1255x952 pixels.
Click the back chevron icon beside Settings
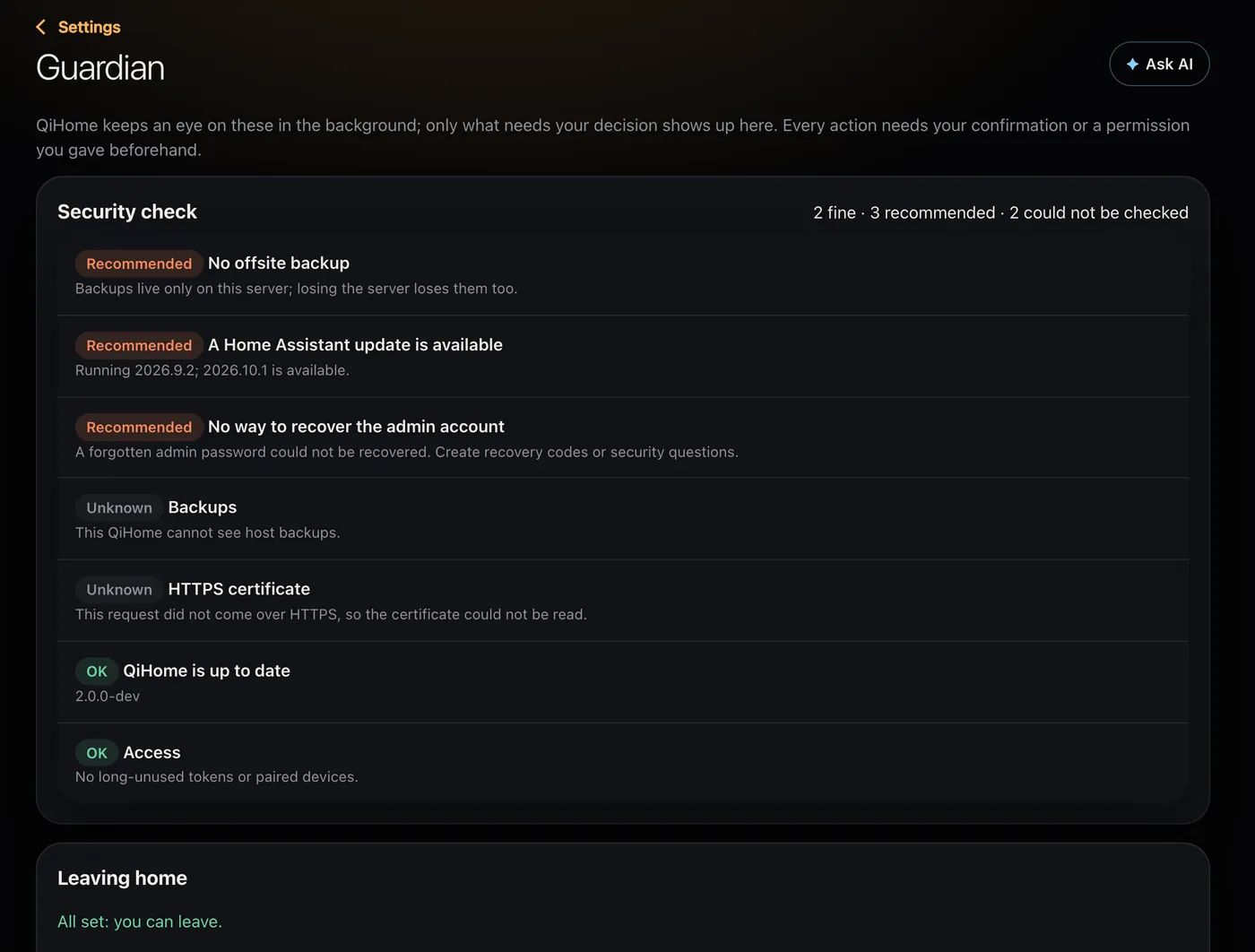pyautogui.click(x=40, y=27)
